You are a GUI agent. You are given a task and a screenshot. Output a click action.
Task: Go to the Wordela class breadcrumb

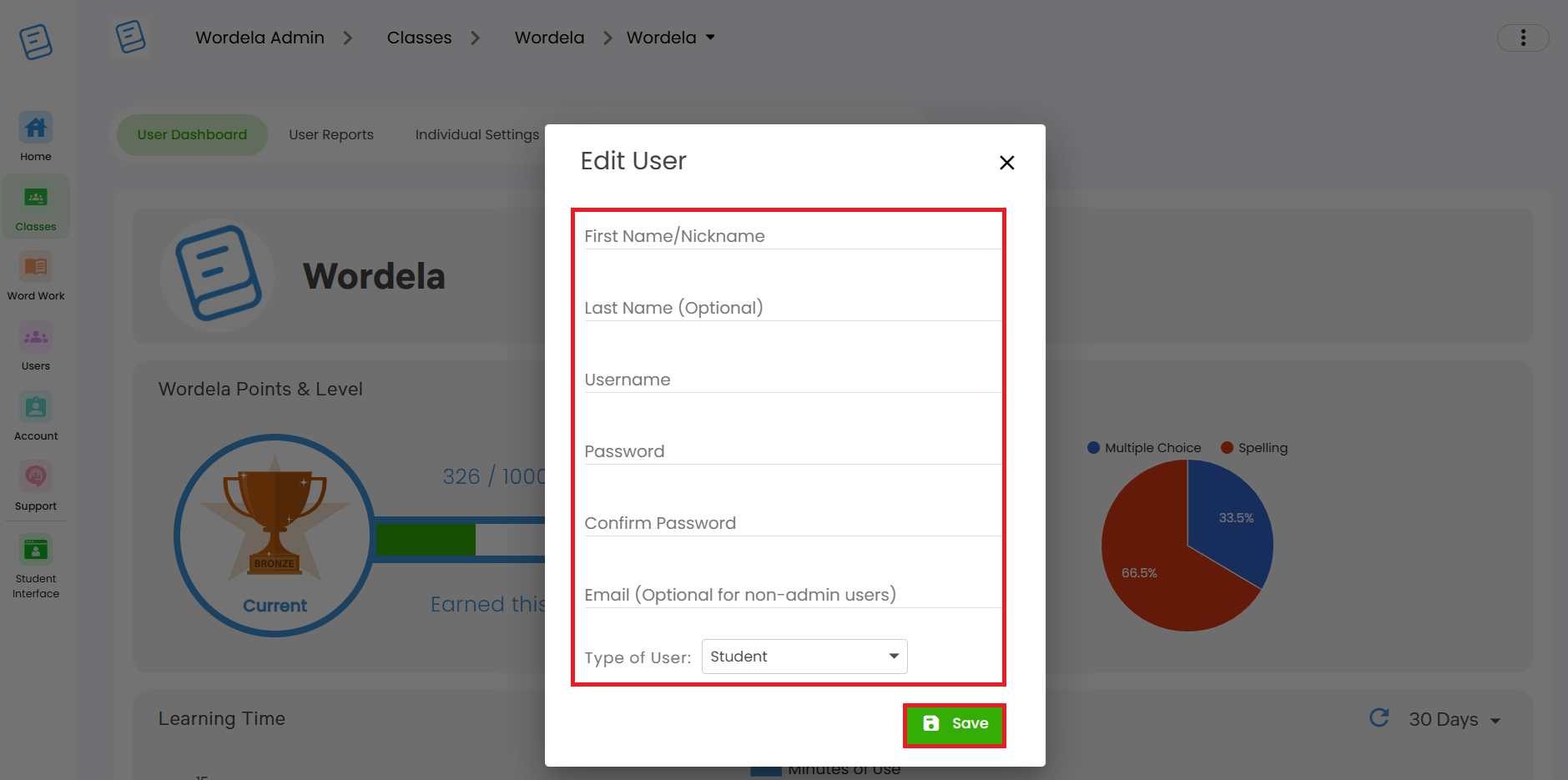pyautogui.click(x=550, y=38)
